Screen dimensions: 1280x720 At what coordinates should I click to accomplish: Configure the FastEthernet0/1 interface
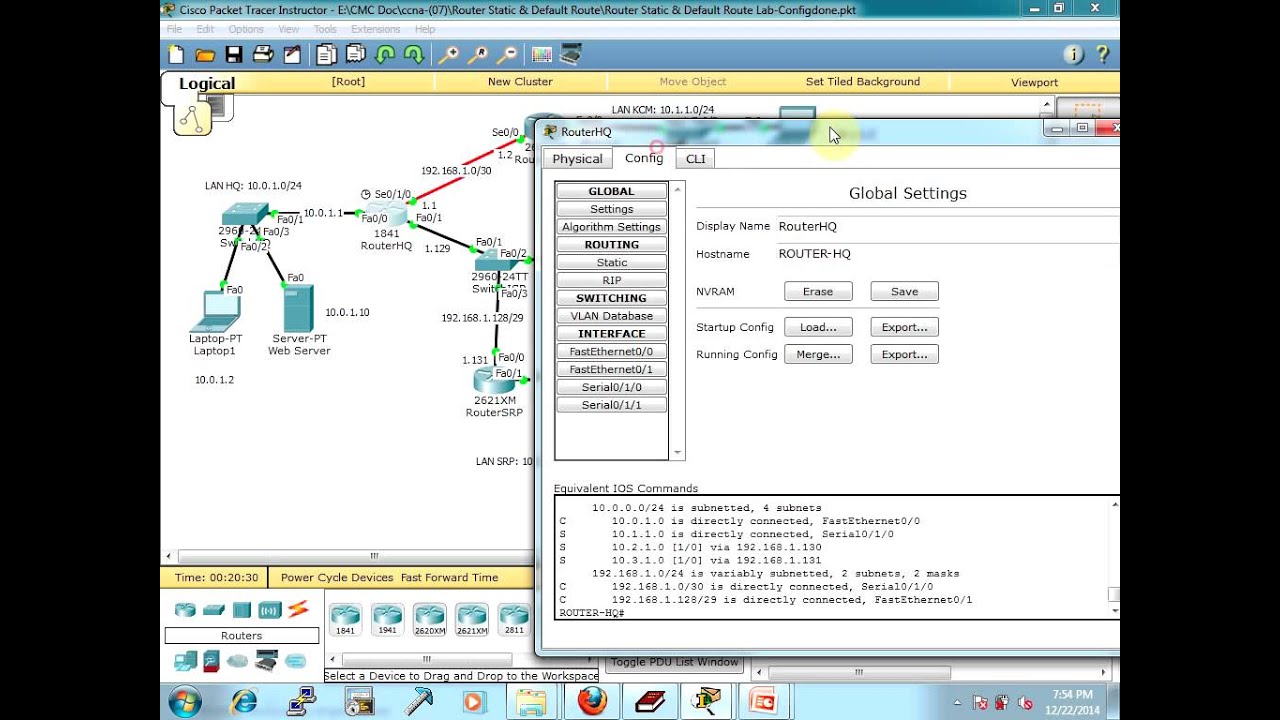pyautogui.click(x=612, y=370)
